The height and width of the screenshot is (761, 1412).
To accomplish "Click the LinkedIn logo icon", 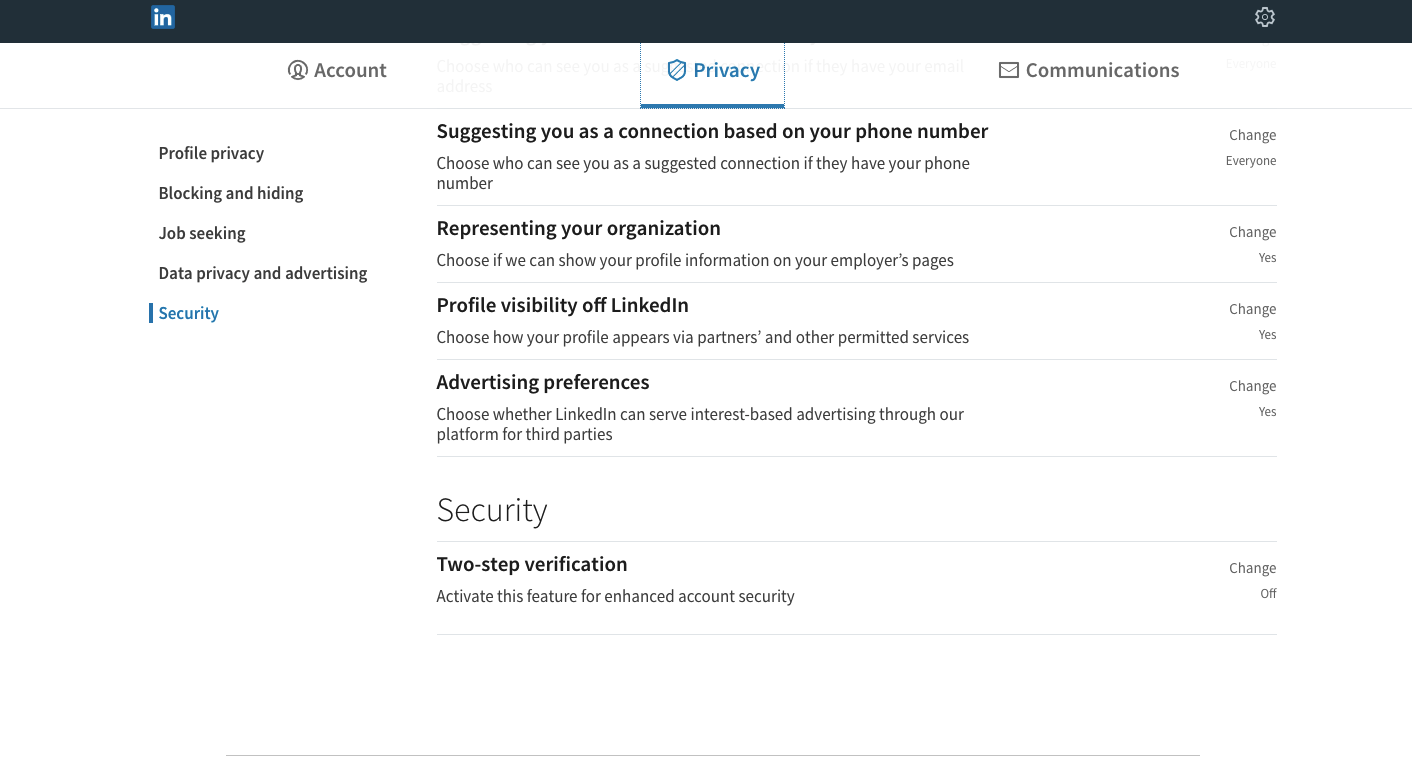I will click(163, 17).
